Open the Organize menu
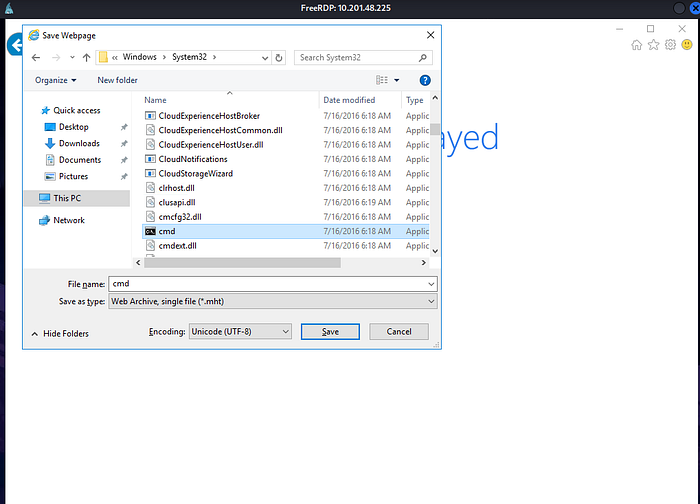This screenshot has width=700, height=504. 55,80
